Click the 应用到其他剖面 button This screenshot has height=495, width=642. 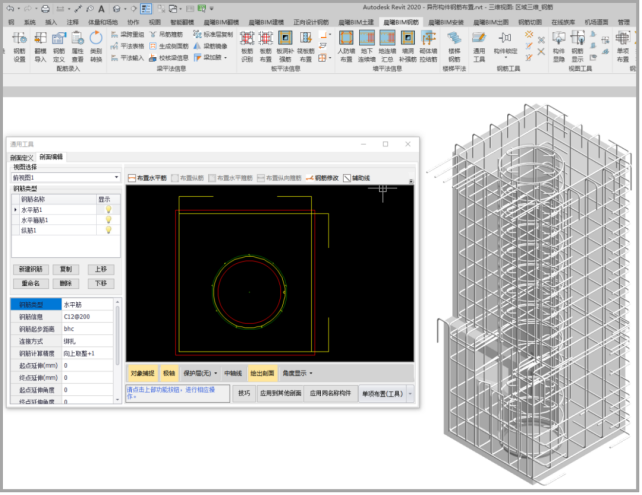(x=279, y=394)
